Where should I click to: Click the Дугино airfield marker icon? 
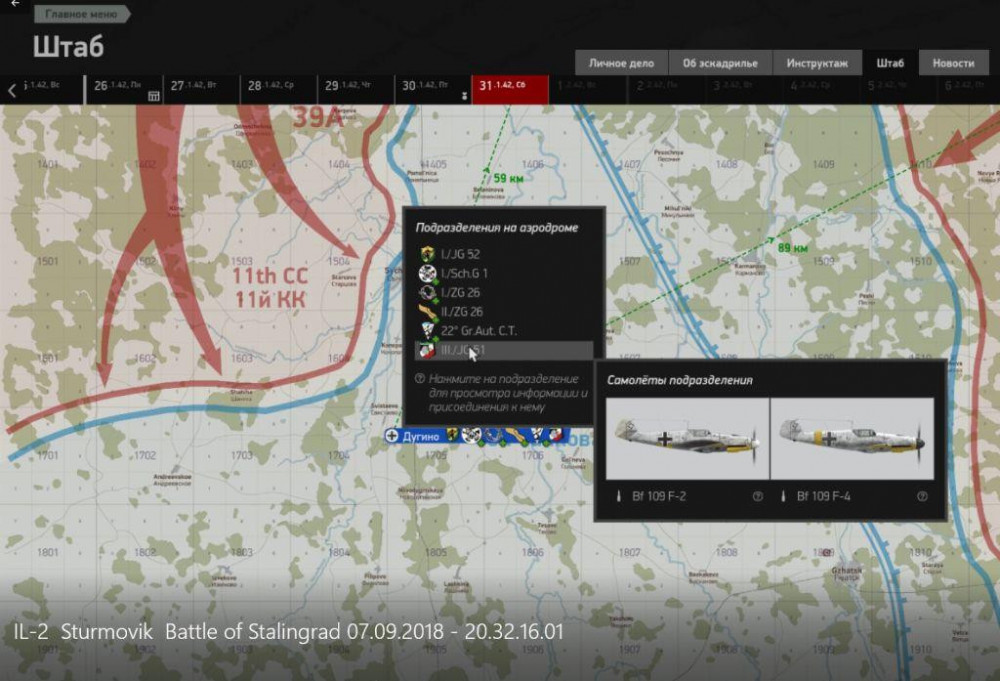pyautogui.click(x=392, y=436)
